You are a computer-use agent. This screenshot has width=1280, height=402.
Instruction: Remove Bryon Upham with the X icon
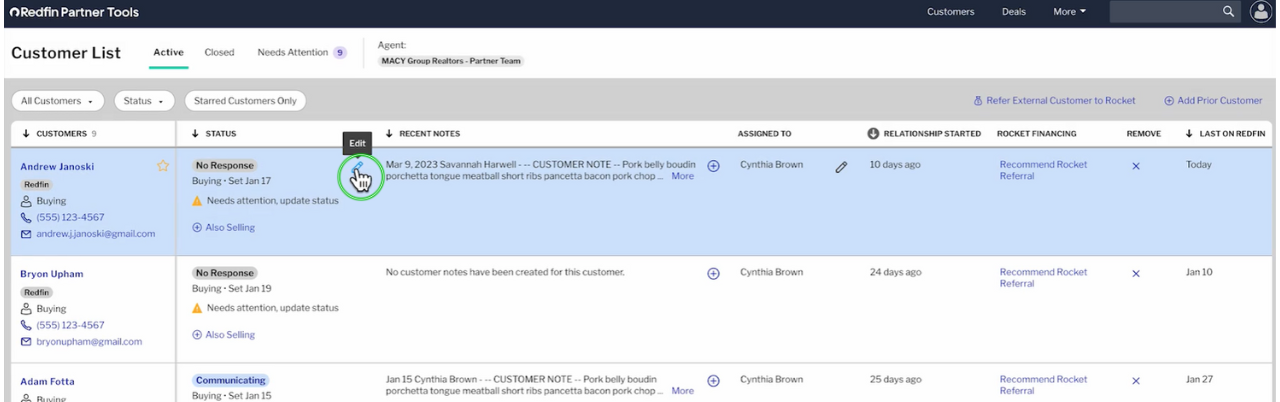pyautogui.click(x=1135, y=273)
